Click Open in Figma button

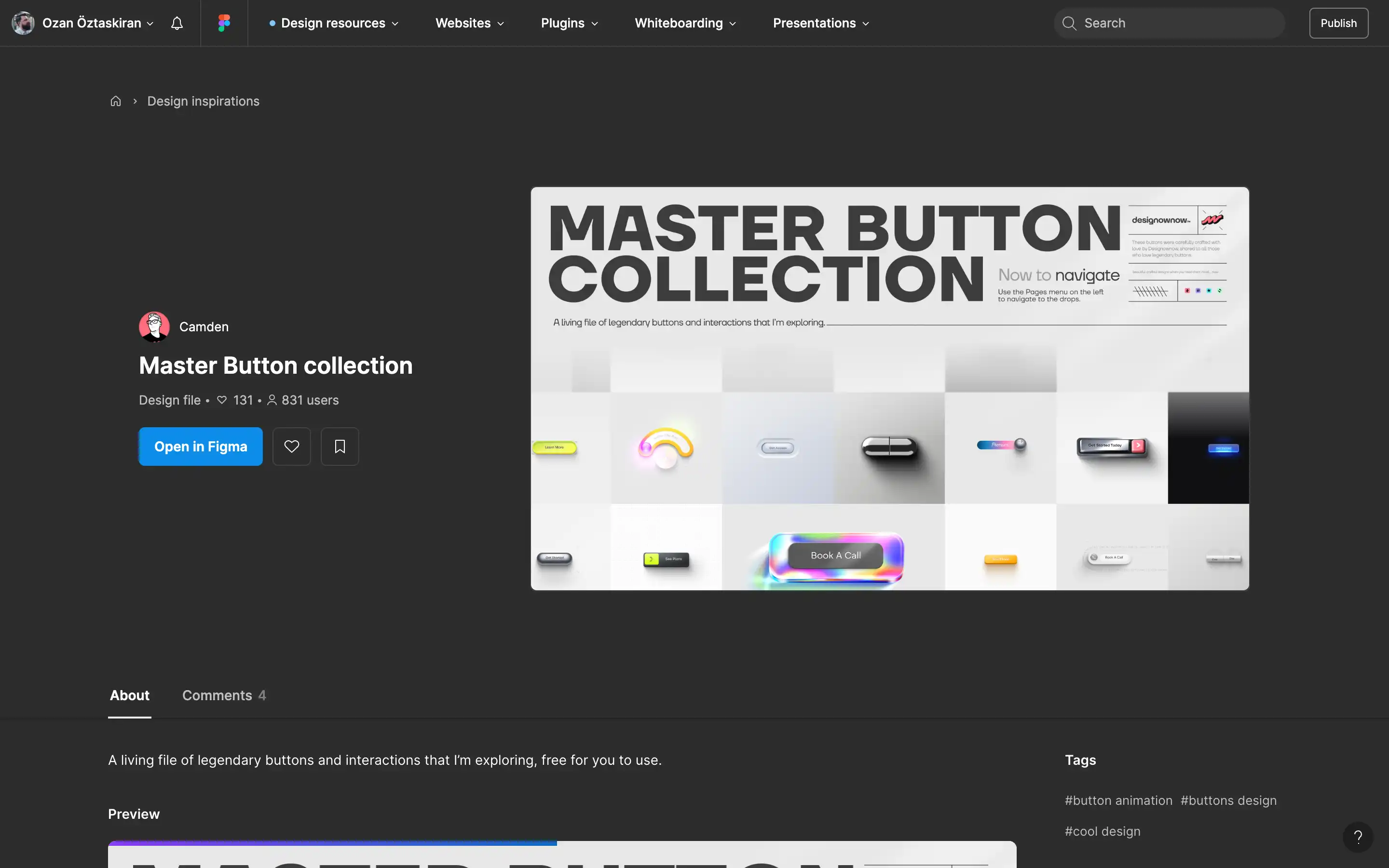click(x=200, y=446)
